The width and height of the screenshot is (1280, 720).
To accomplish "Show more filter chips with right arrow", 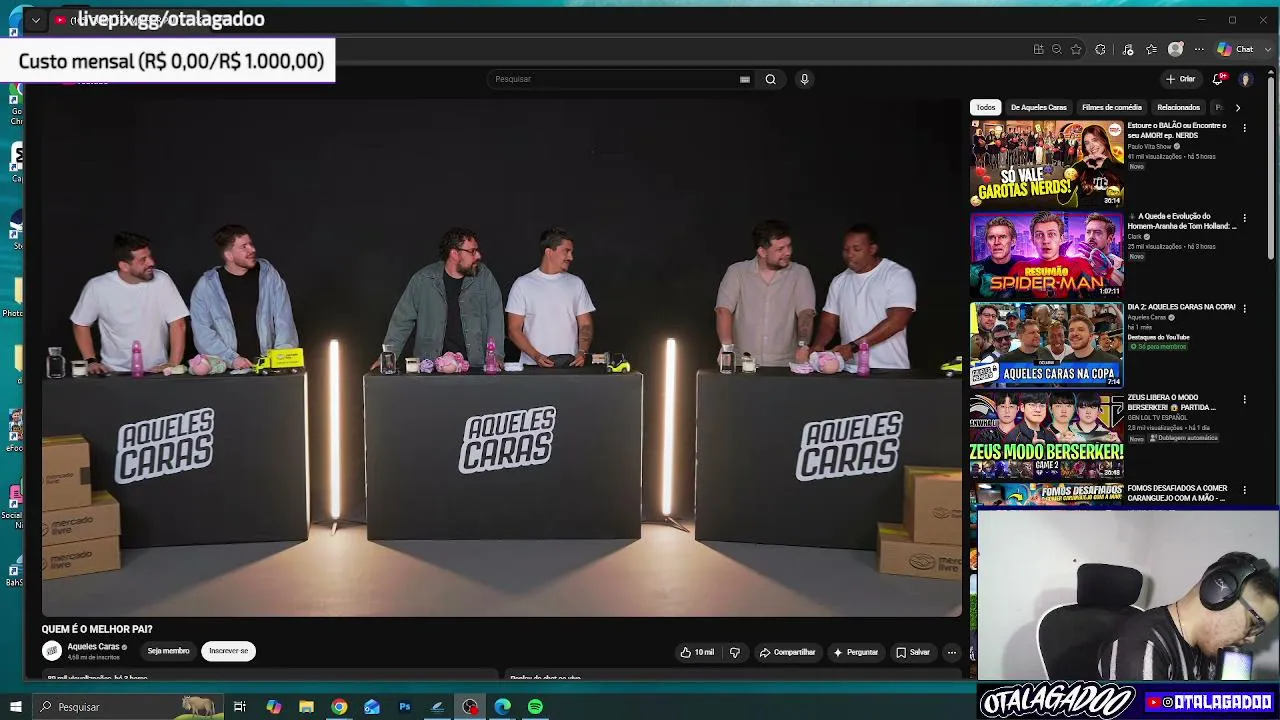I will tap(1237, 107).
